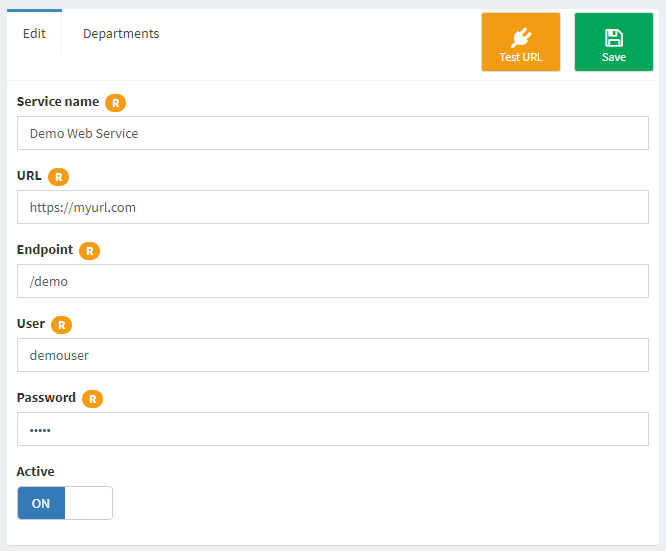The image size is (666, 551).
Task: Focus the Service name input field
Action: click(333, 133)
